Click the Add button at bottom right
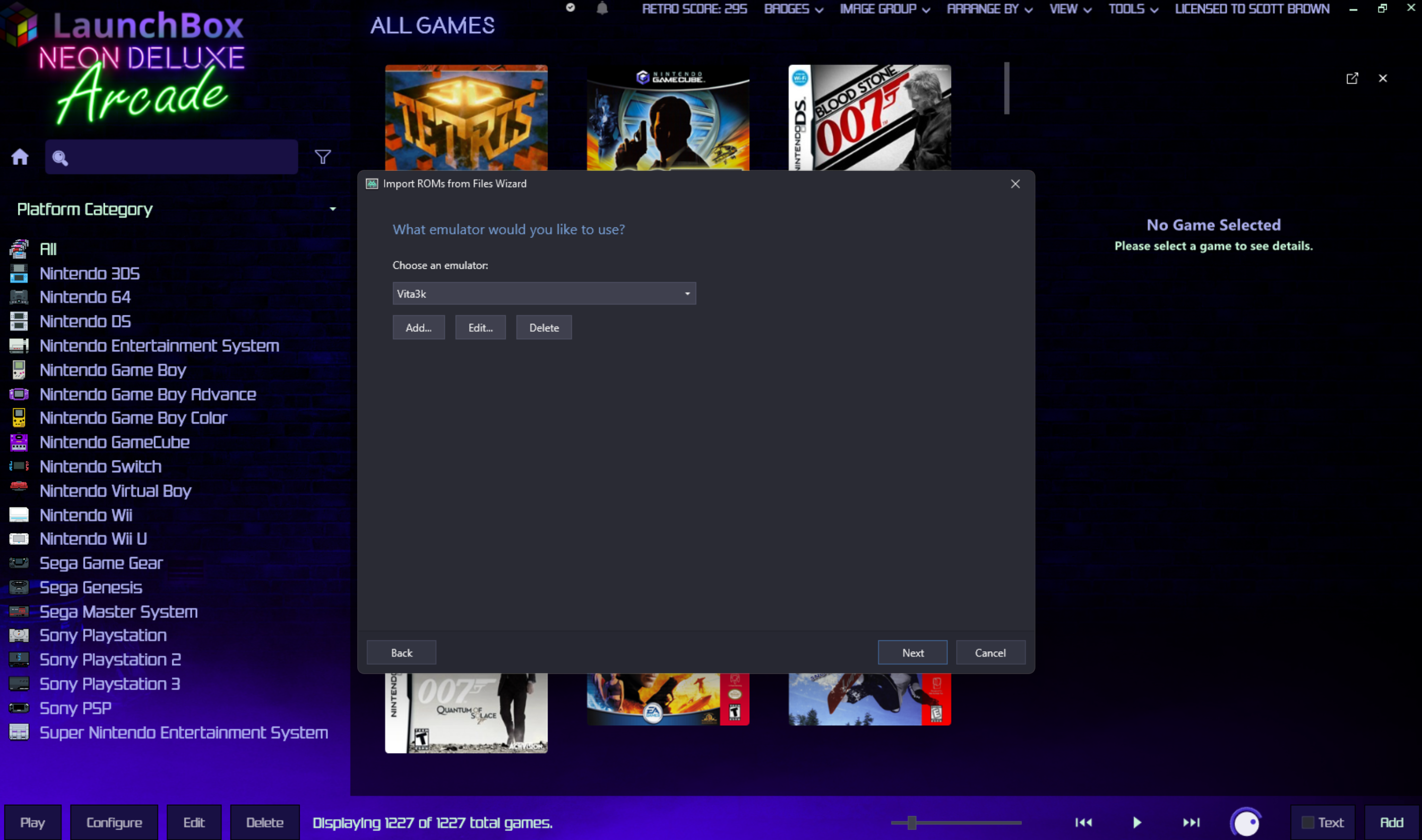This screenshot has width=1422, height=840. pyautogui.click(x=1391, y=823)
